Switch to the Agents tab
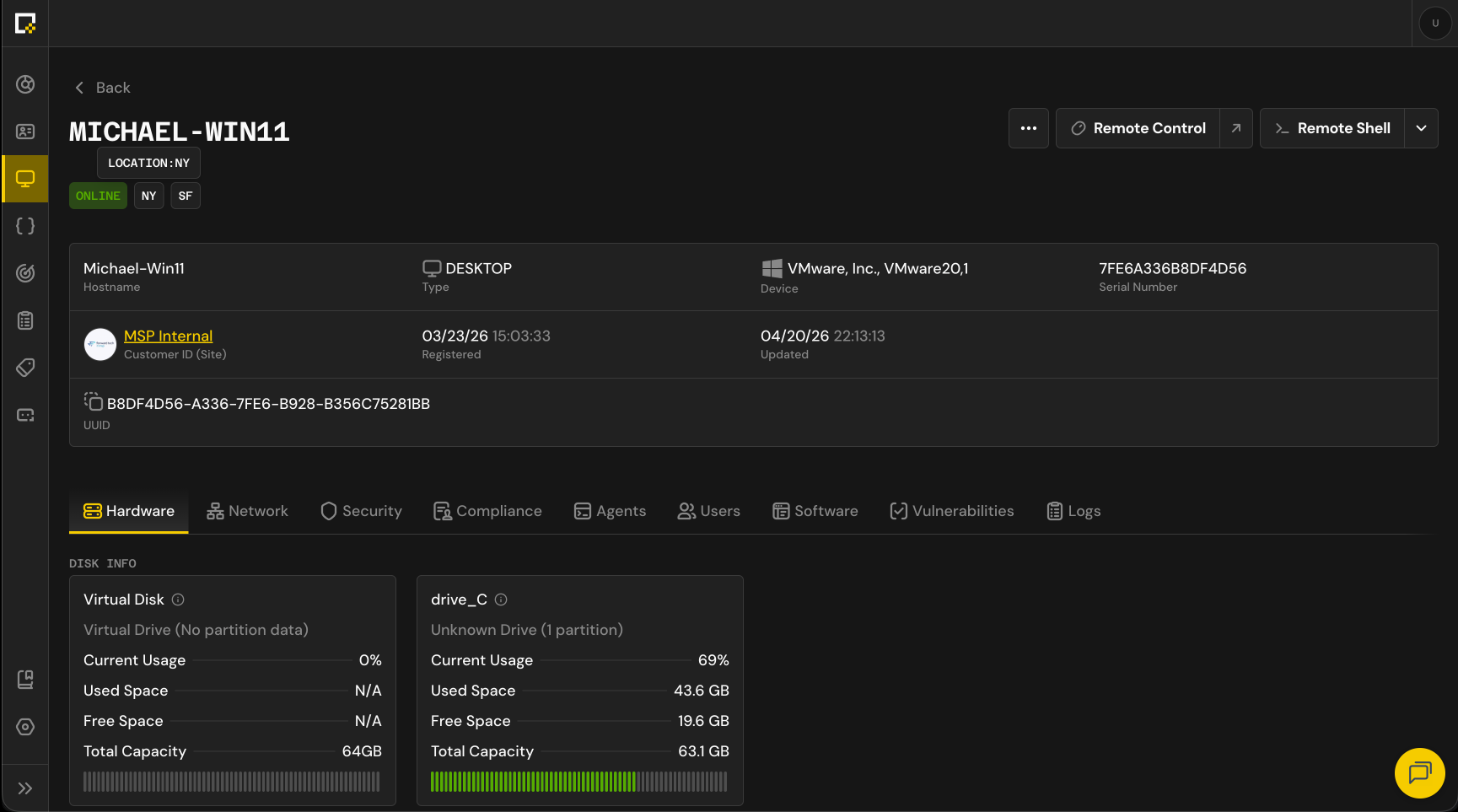 tap(610, 511)
